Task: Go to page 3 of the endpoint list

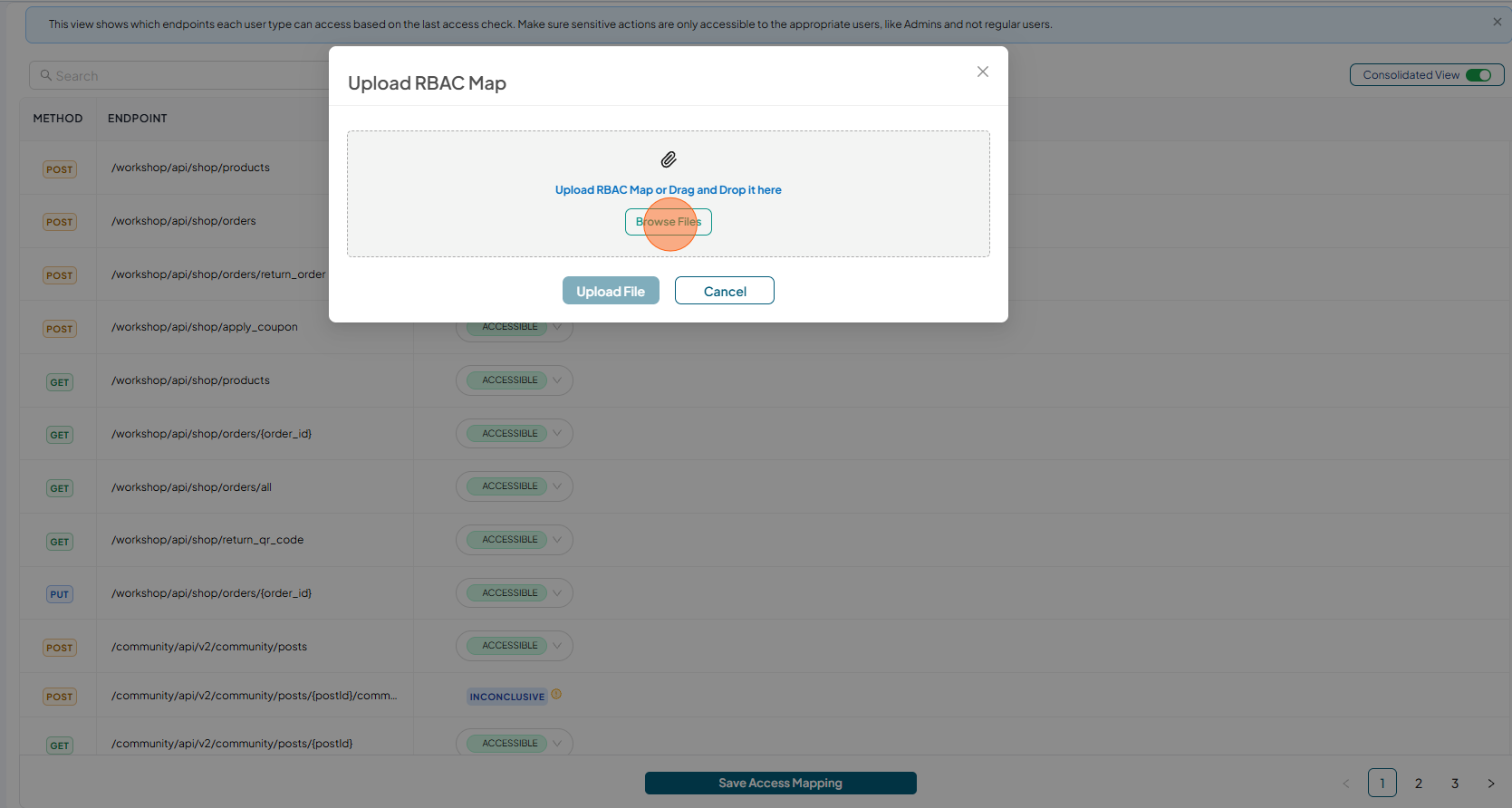Action: point(1455,783)
